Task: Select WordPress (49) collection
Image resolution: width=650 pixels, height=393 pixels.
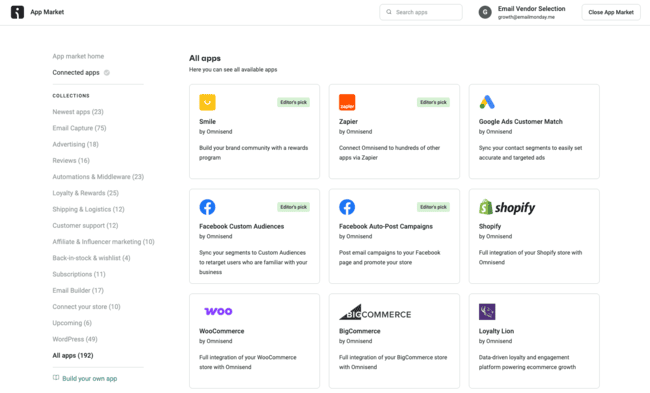Action: coord(75,339)
